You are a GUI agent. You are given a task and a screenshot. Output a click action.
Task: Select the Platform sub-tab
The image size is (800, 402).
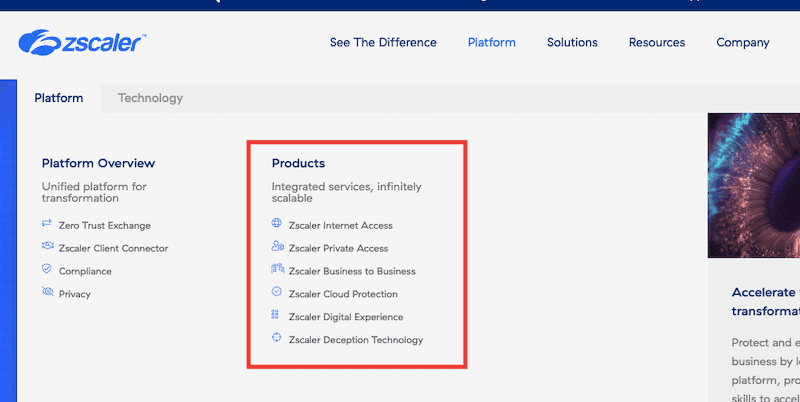[59, 98]
